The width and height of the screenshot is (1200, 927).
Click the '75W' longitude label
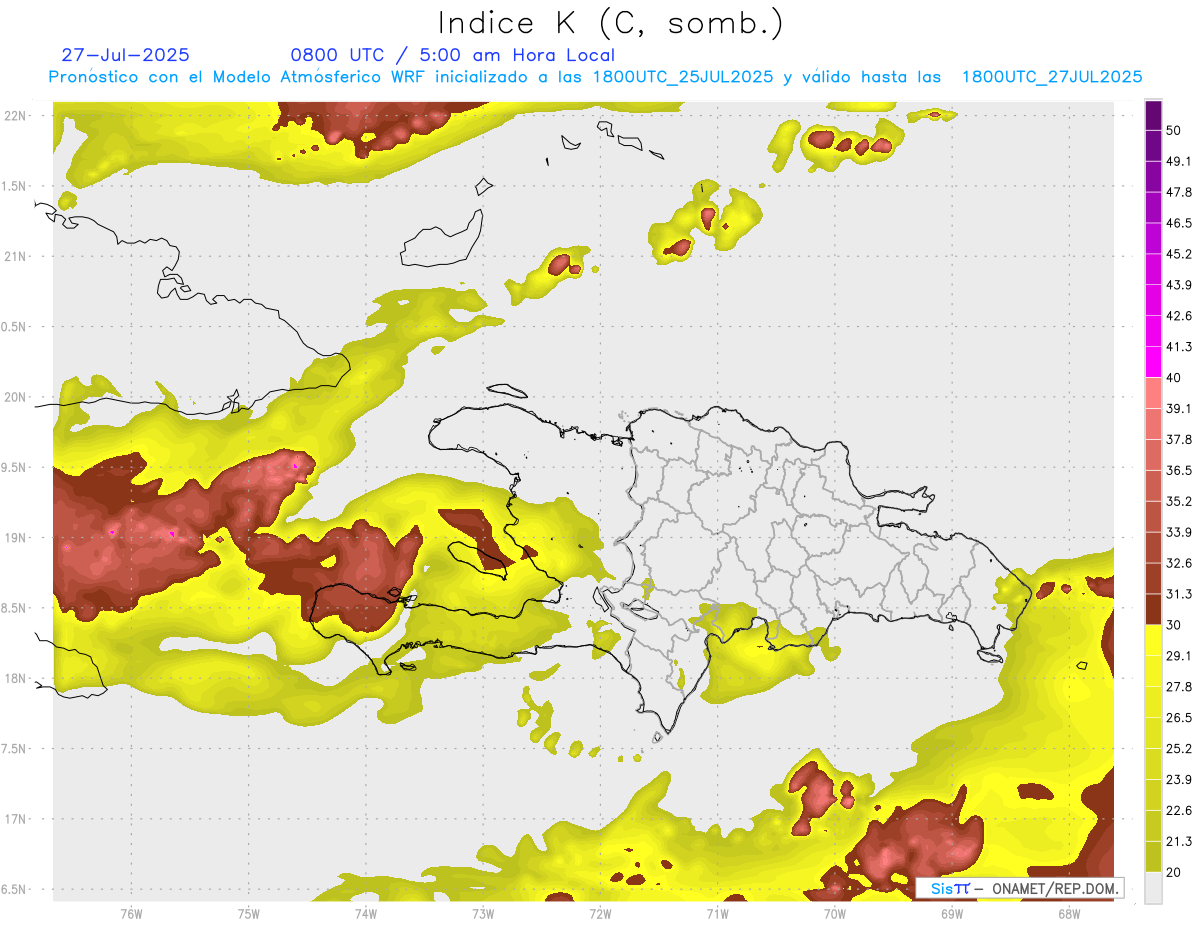[249, 914]
